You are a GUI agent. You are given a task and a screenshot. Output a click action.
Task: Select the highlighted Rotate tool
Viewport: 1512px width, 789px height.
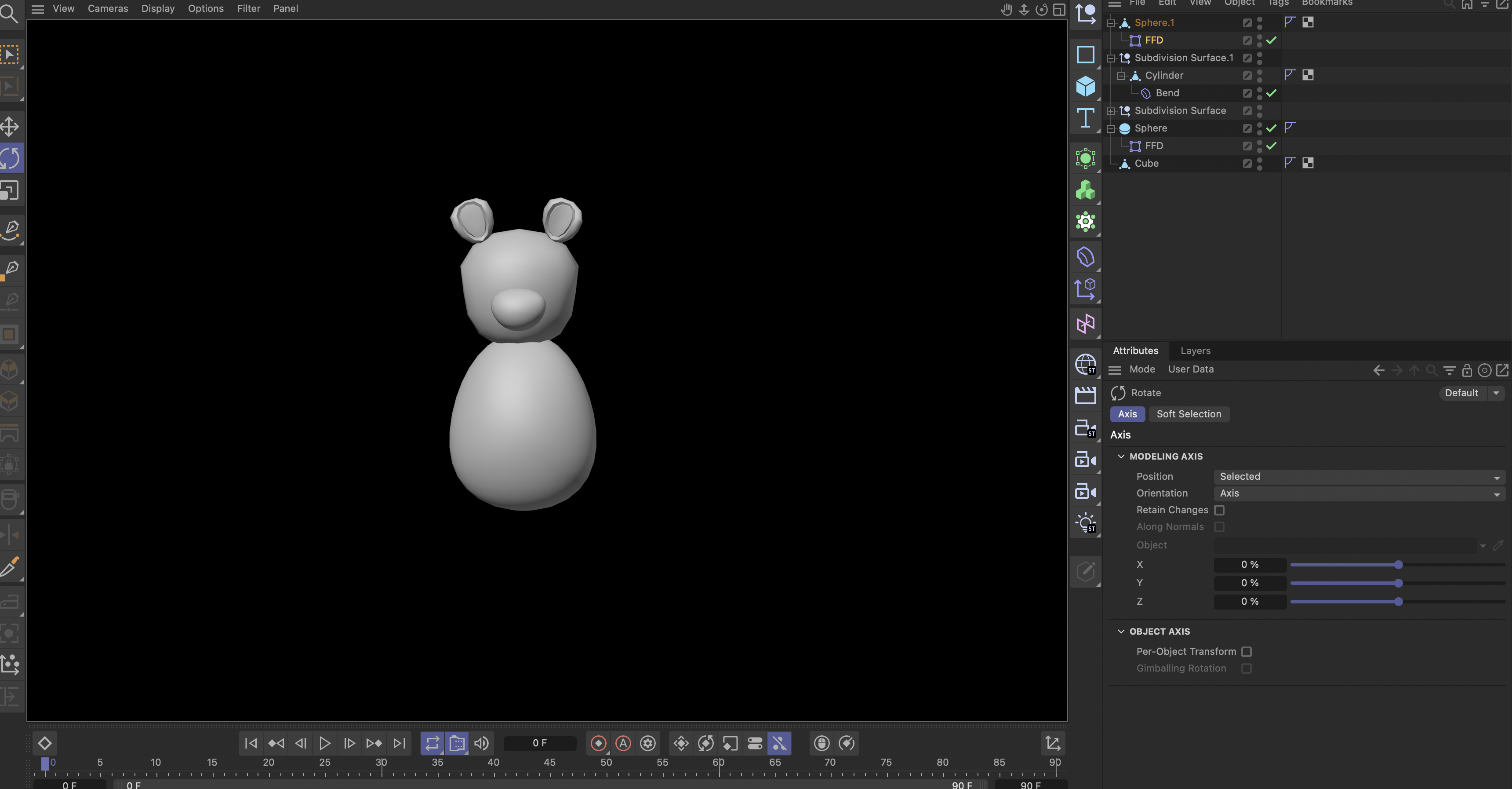coord(9,157)
